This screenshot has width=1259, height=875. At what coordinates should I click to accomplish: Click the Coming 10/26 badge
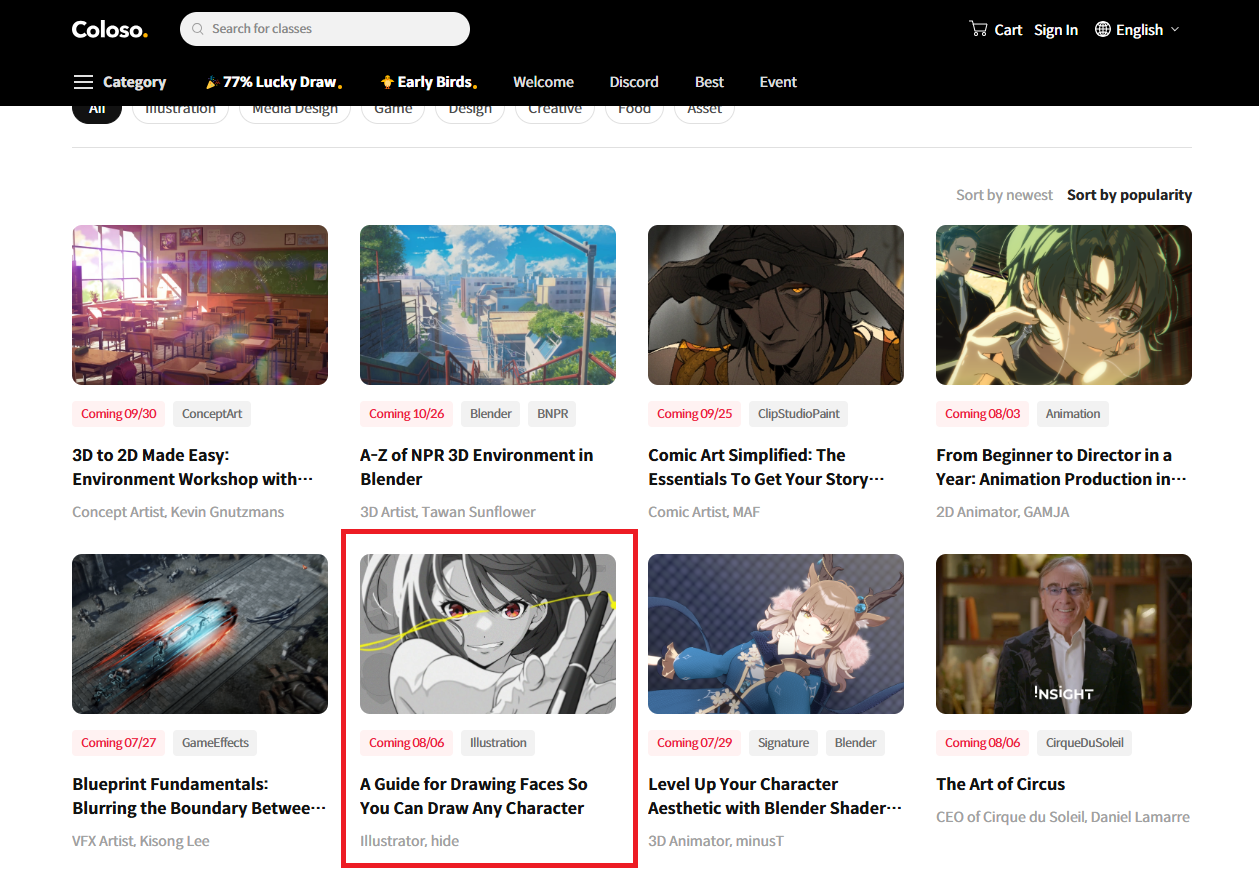pyautogui.click(x=407, y=414)
